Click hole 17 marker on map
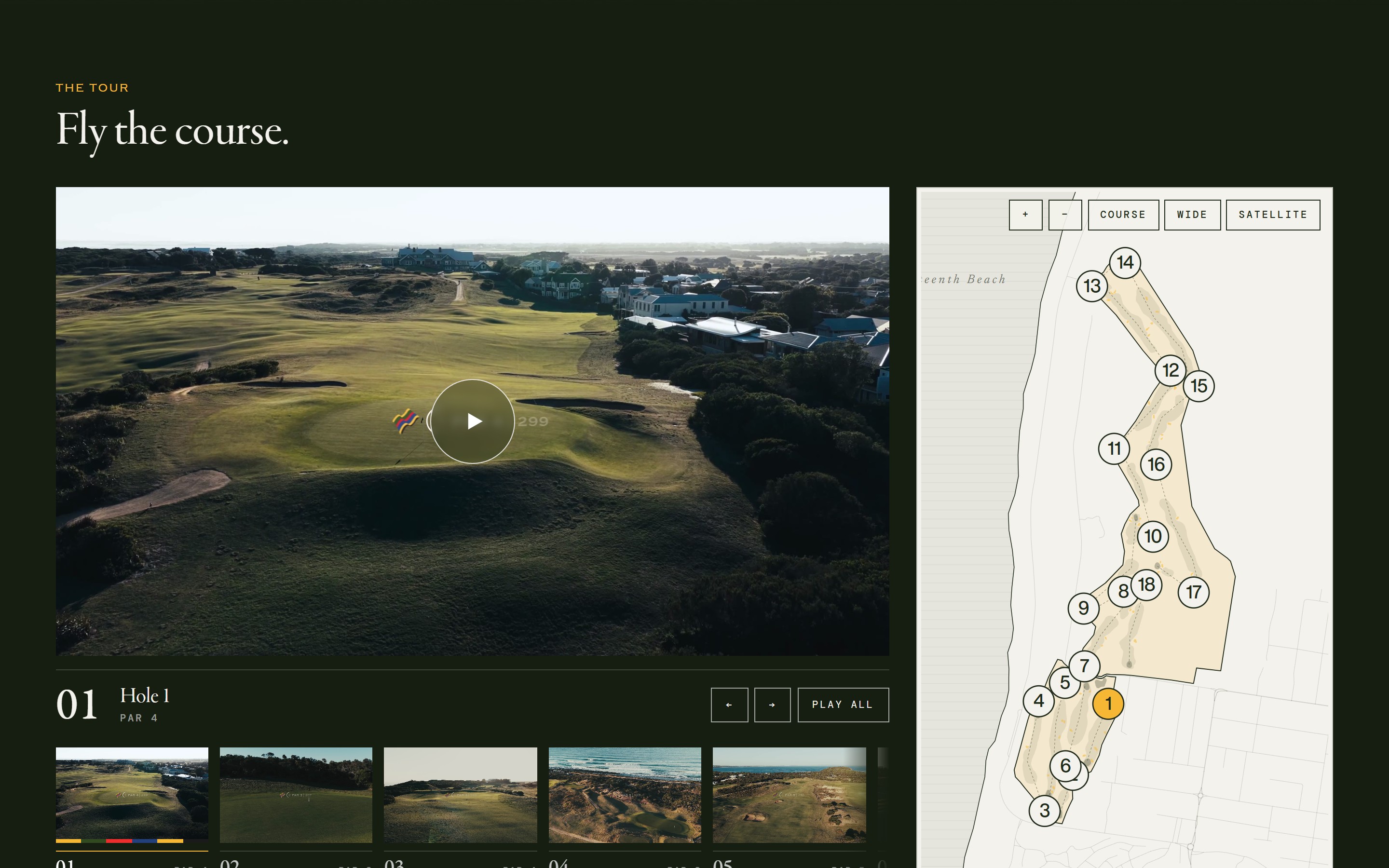This screenshot has width=1389, height=868. pyautogui.click(x=1193, y=593)
